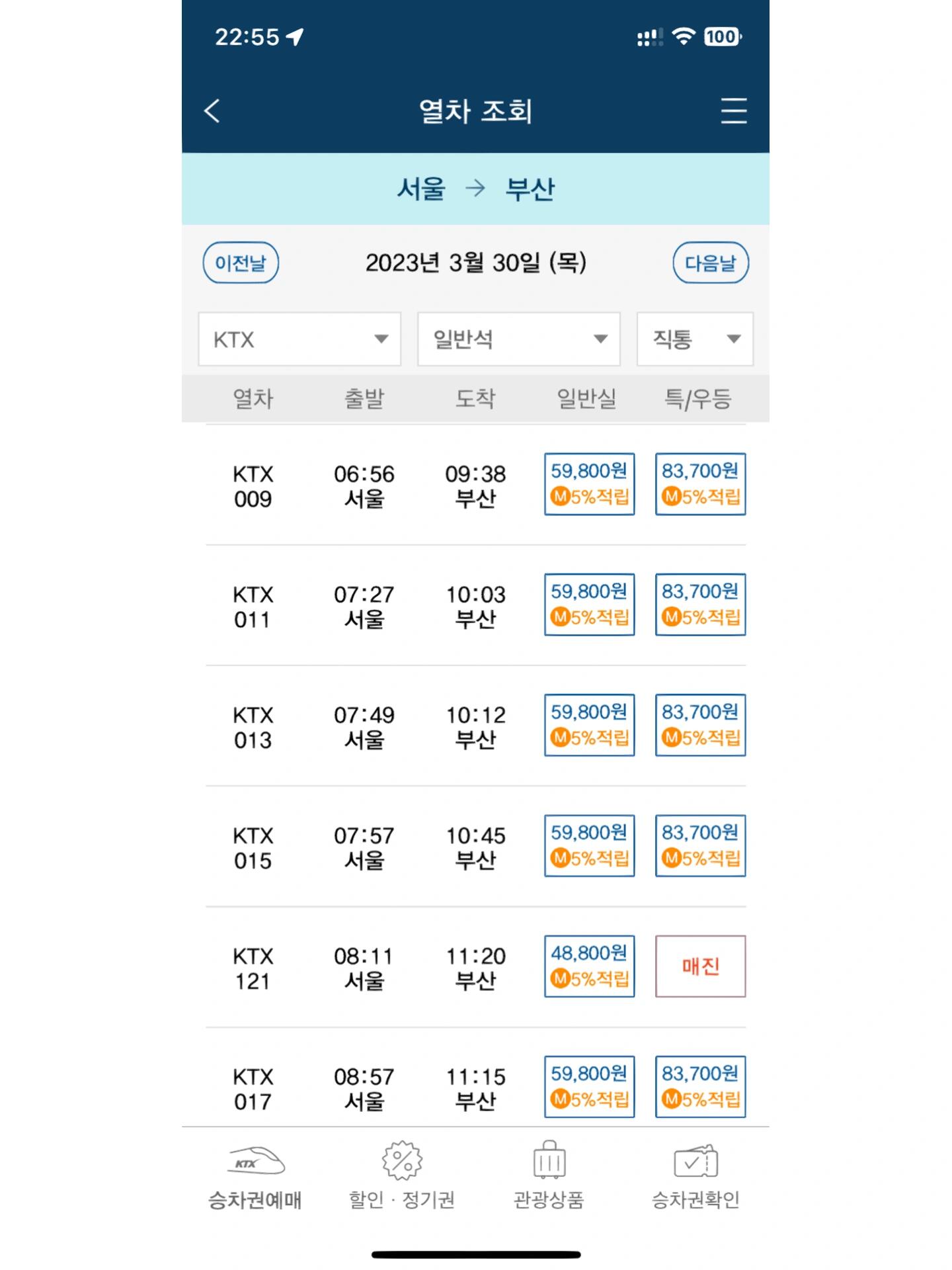Select KTX 009 일반실 59,800원 fare
The image size is (952, 1270).
590,484
